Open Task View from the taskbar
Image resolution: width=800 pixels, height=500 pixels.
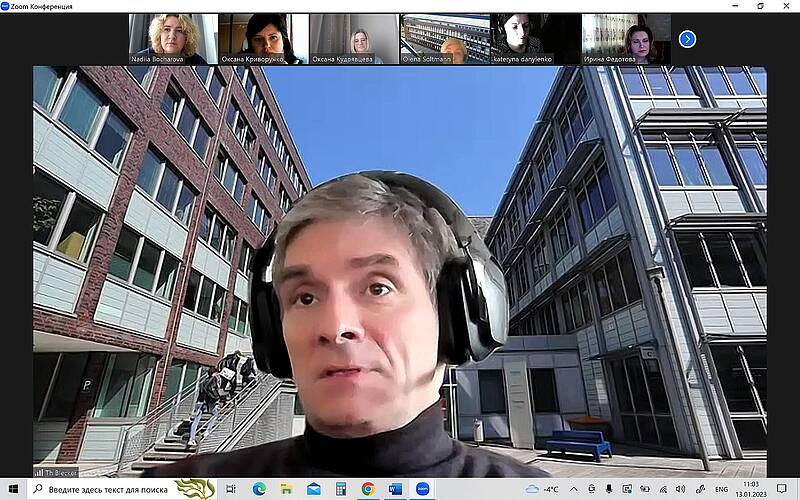coord(232,489)
